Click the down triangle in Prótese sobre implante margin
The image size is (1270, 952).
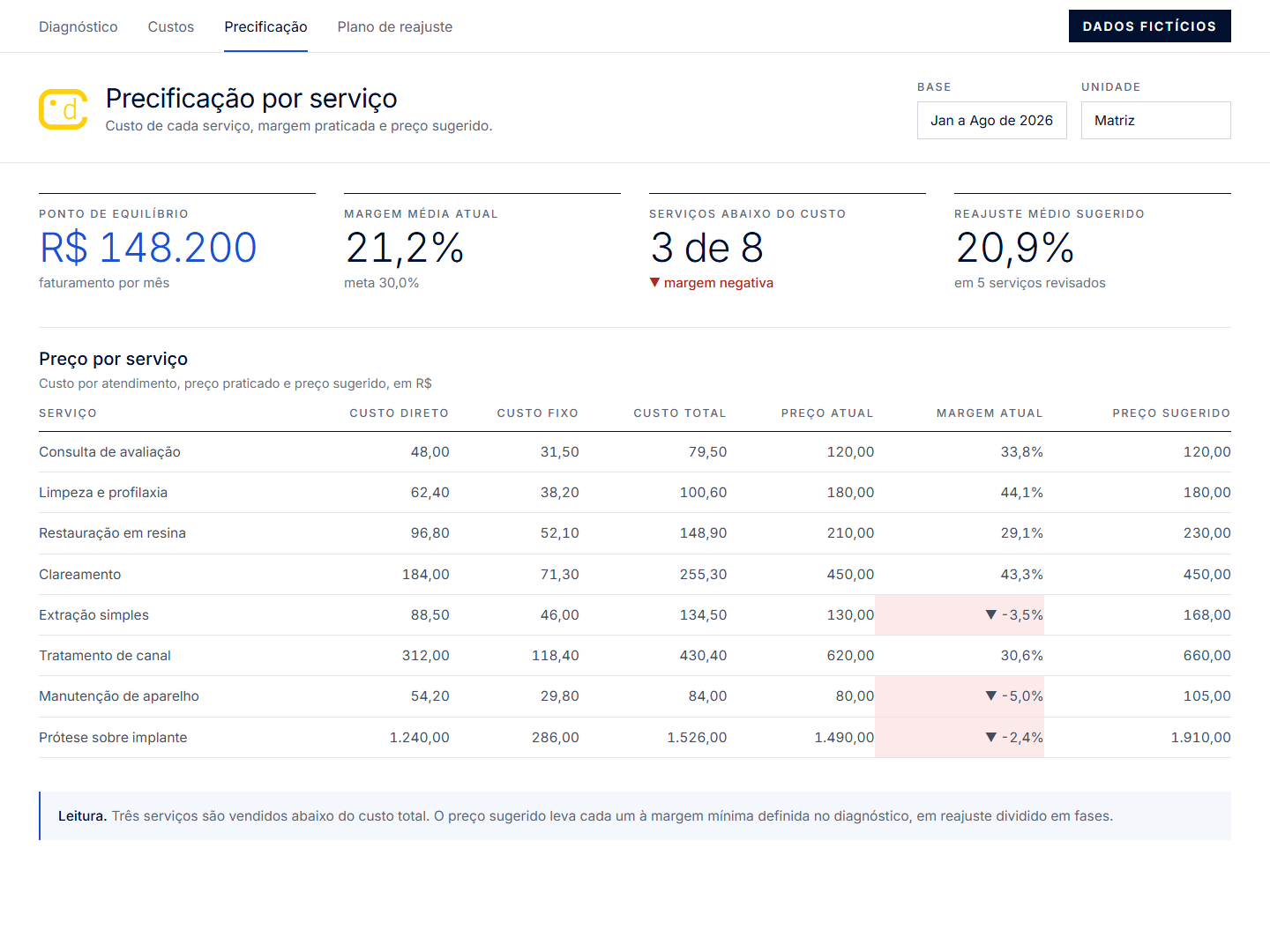pos(990,738)
